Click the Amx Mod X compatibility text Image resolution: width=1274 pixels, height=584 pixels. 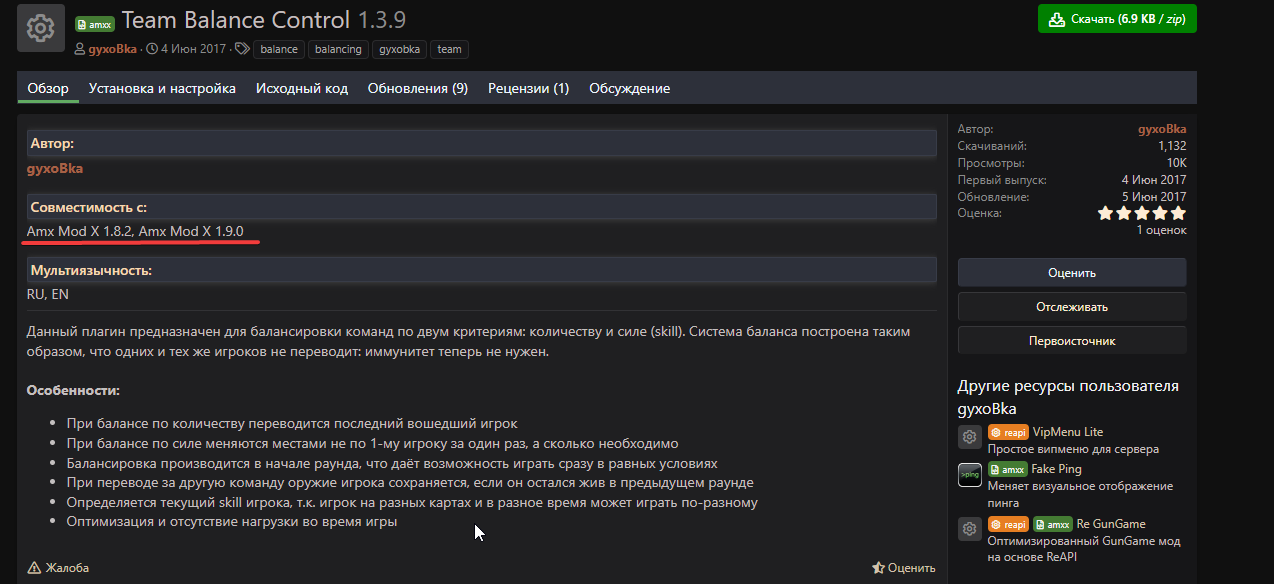135,231
